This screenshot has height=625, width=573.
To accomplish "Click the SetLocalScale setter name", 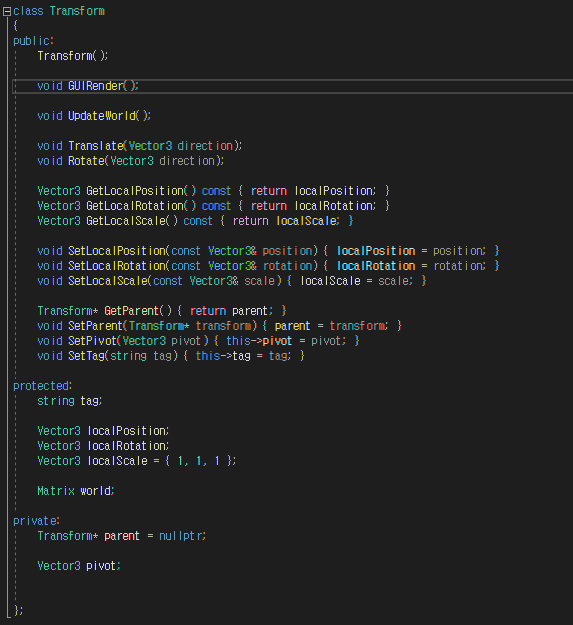I will tap(108, 281).
